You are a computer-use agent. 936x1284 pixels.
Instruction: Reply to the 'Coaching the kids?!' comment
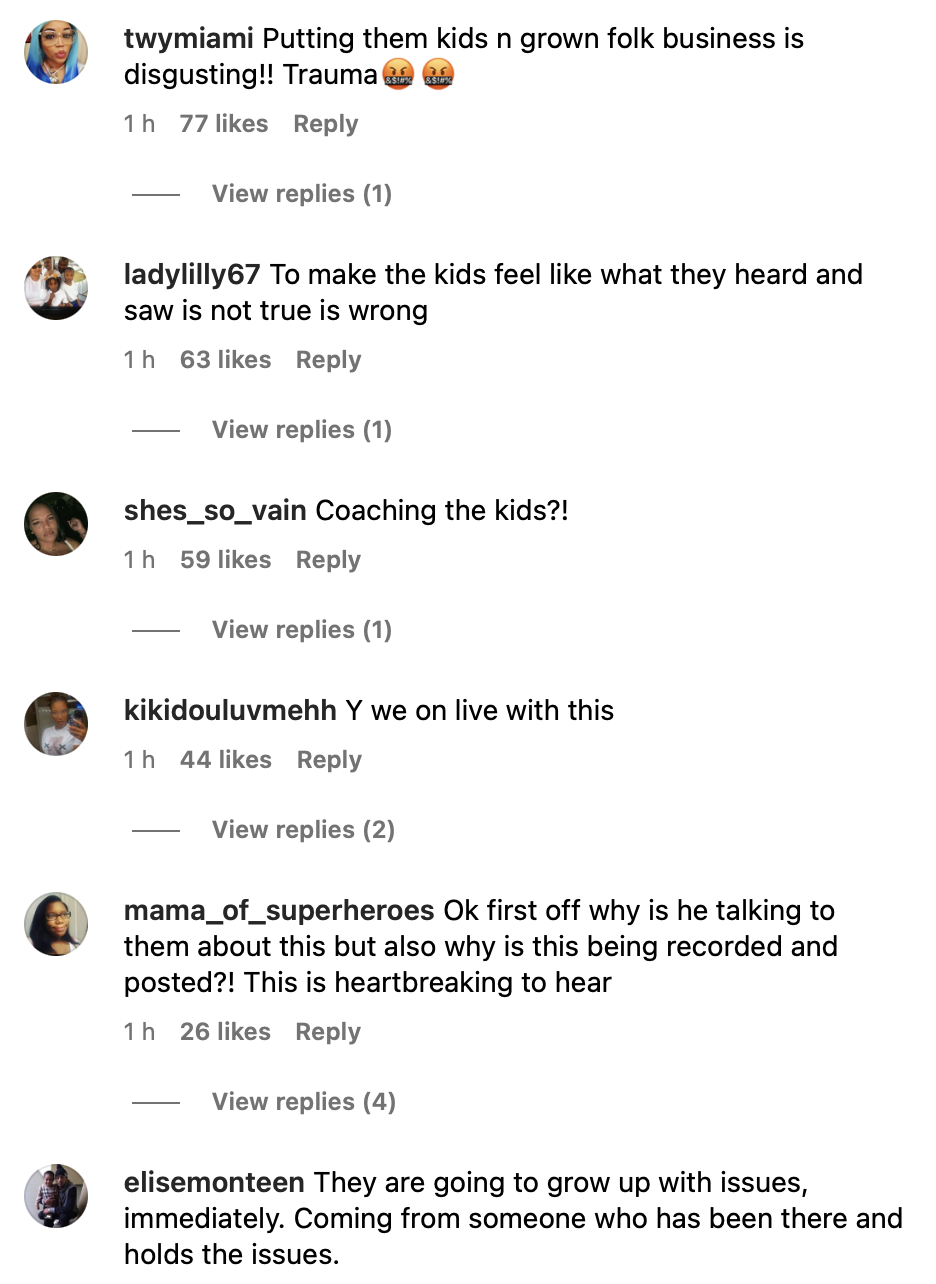[328, 560]
